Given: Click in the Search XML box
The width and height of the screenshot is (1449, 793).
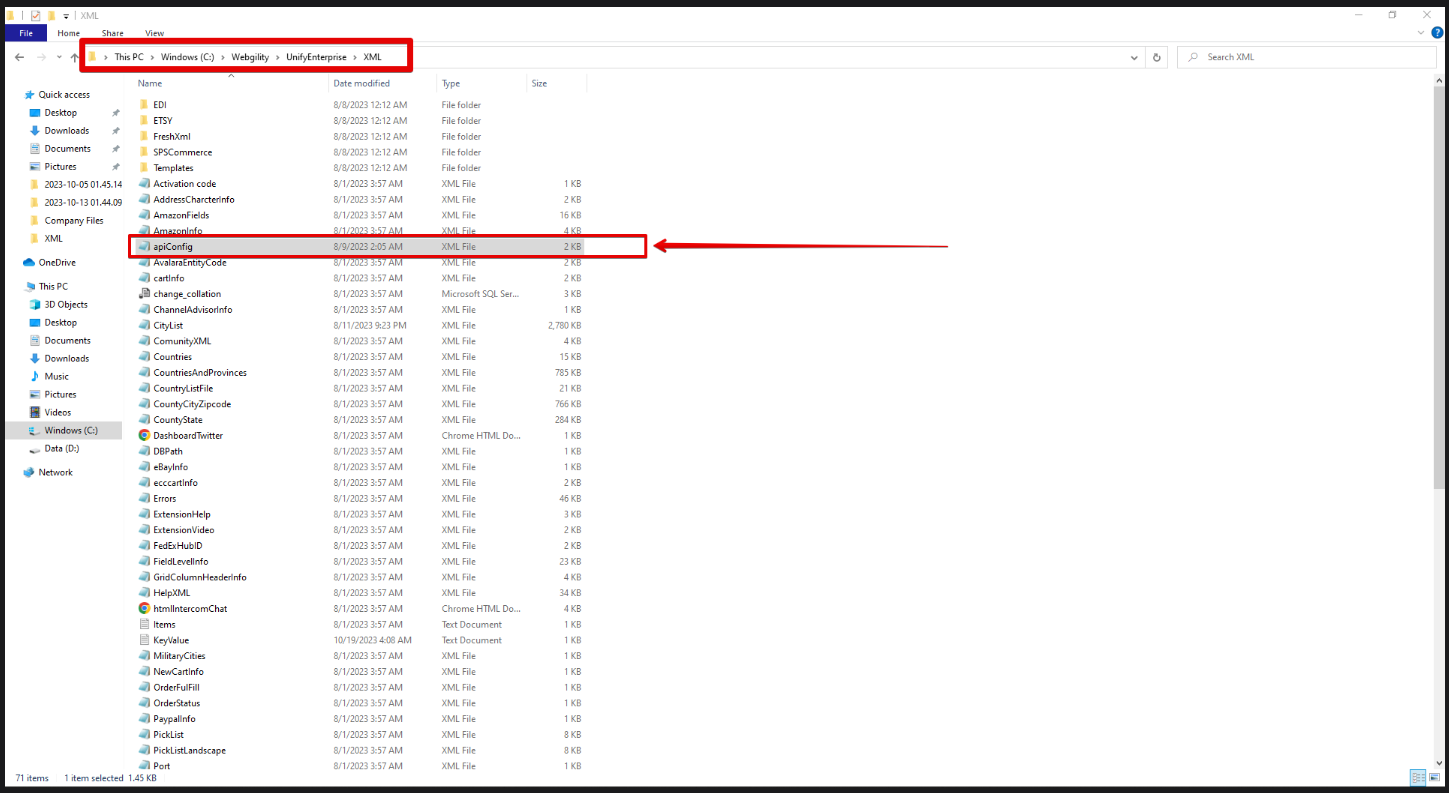Looking at the screenshot, I should click(x=1306, y=57).
